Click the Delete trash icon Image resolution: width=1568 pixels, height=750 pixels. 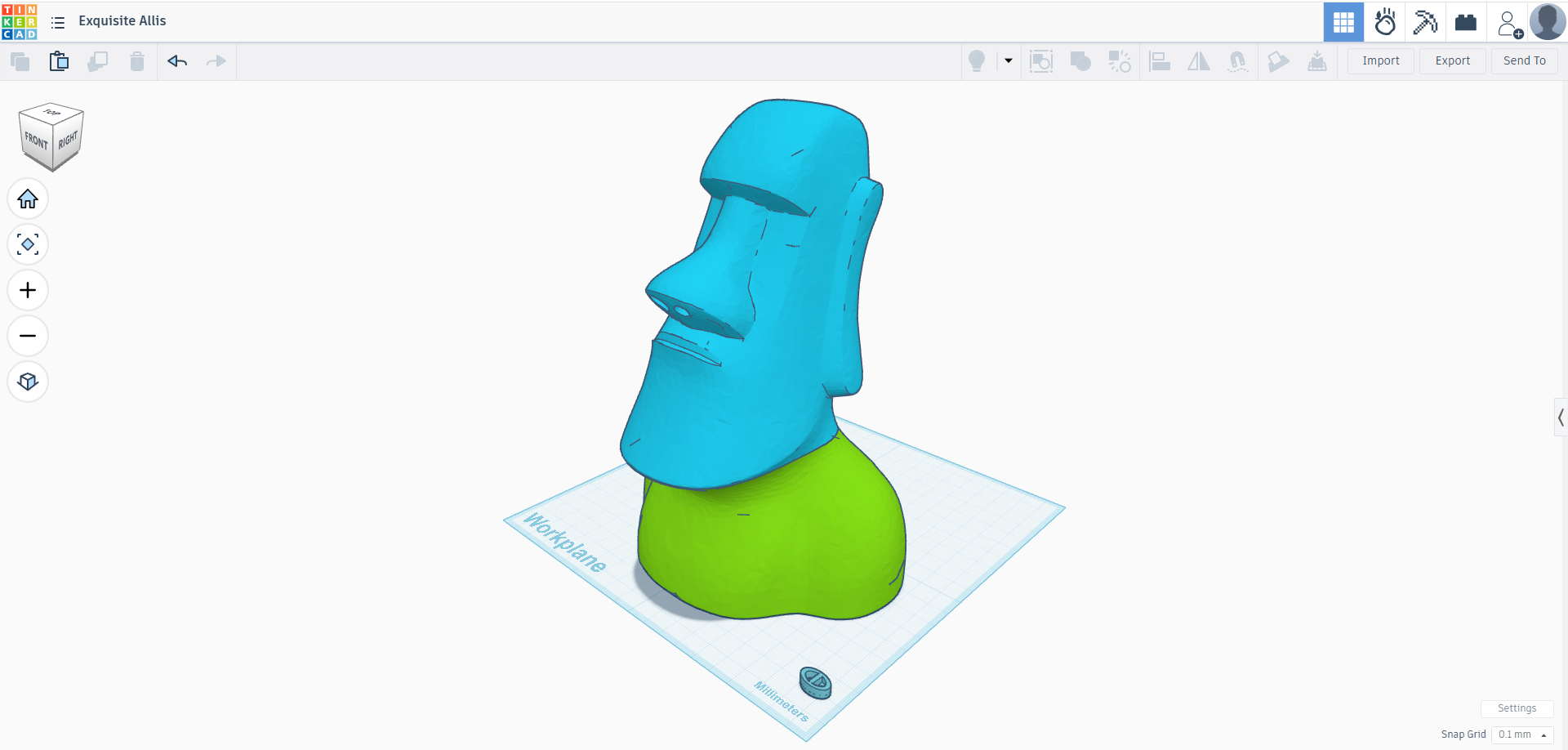(x=137, y=61)
